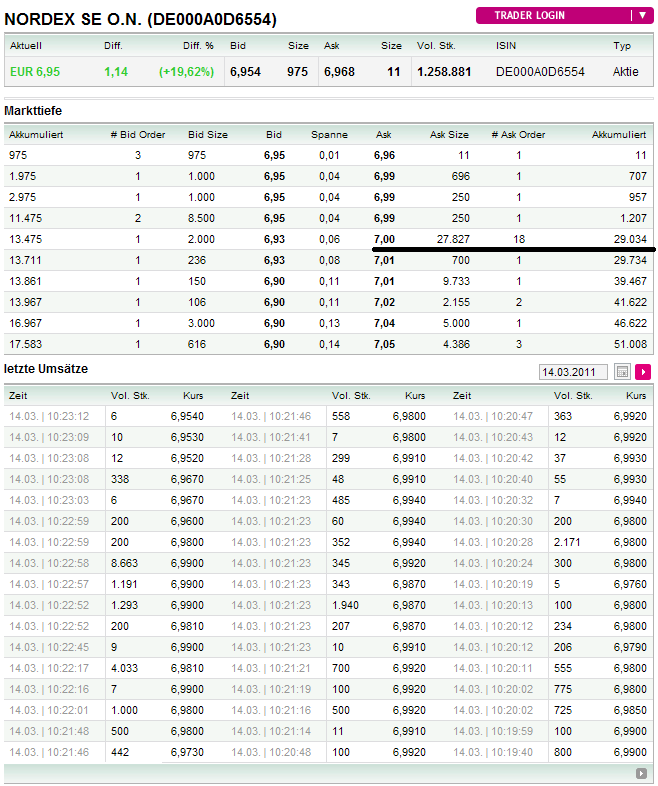Click the grey next-page arrow at bottom right
658x786 pixels.
point(641,773)
